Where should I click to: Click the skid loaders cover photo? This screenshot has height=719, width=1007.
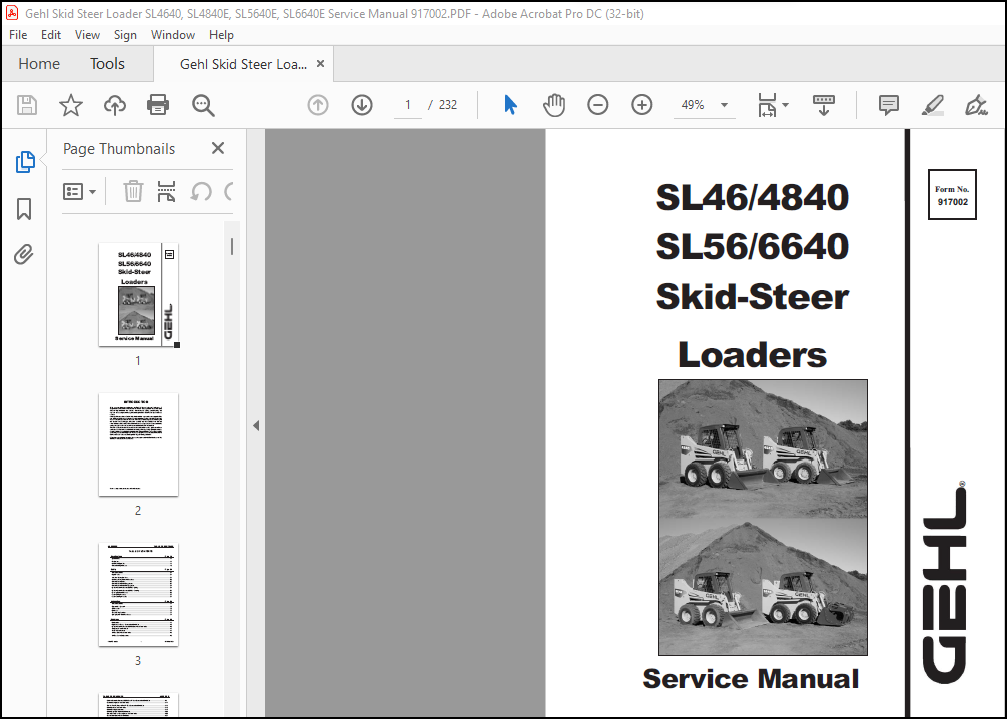pos(763,517)
